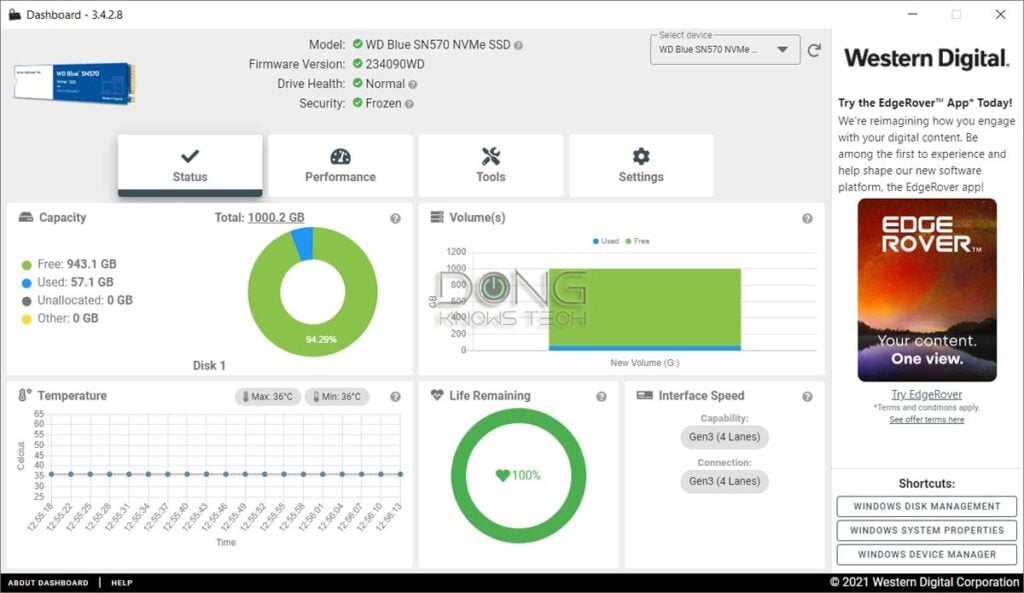This screenshot has width=1024, height=593.
Task: Click the green Free legend dot in Capacity
Action: (x=27, y=265)
